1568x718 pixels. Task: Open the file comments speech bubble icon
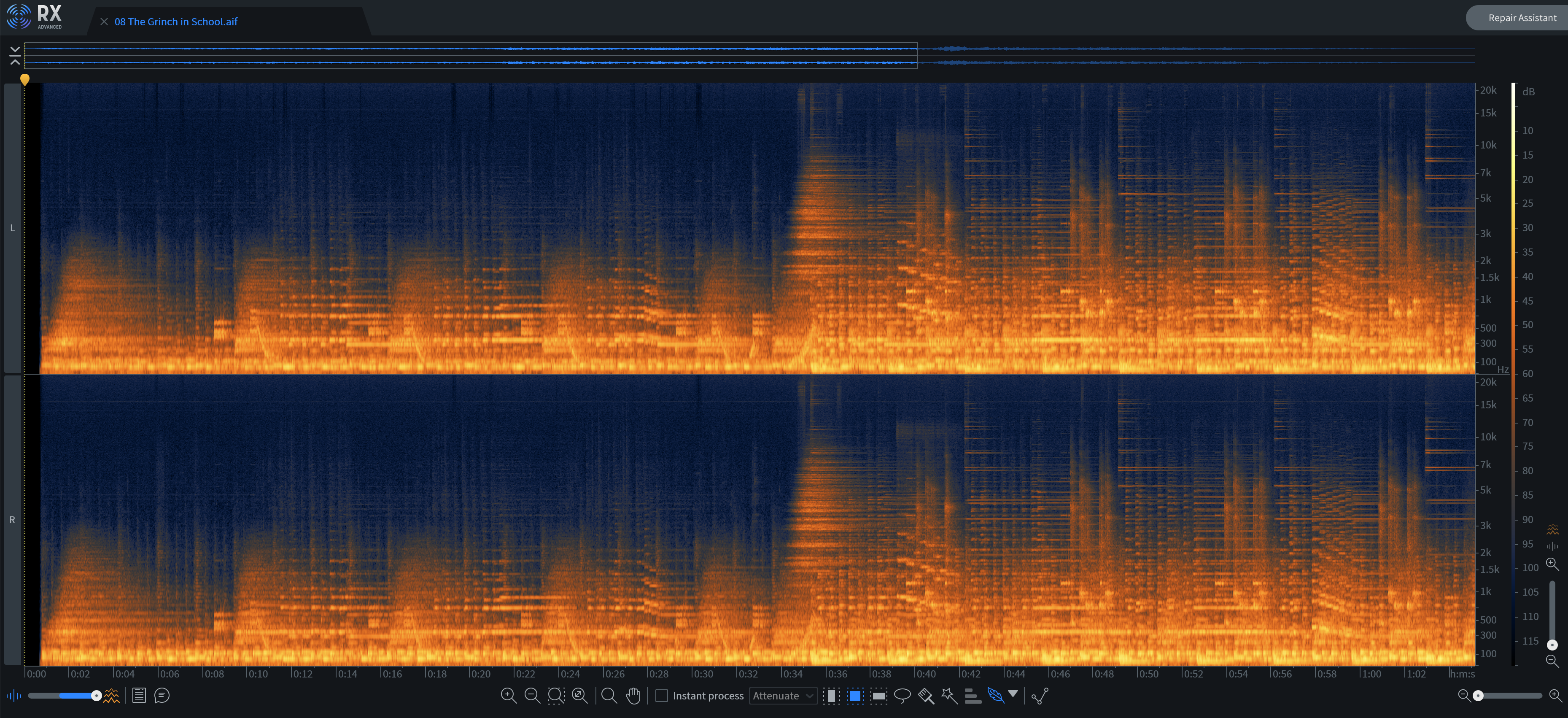click(x=162, y=696)
